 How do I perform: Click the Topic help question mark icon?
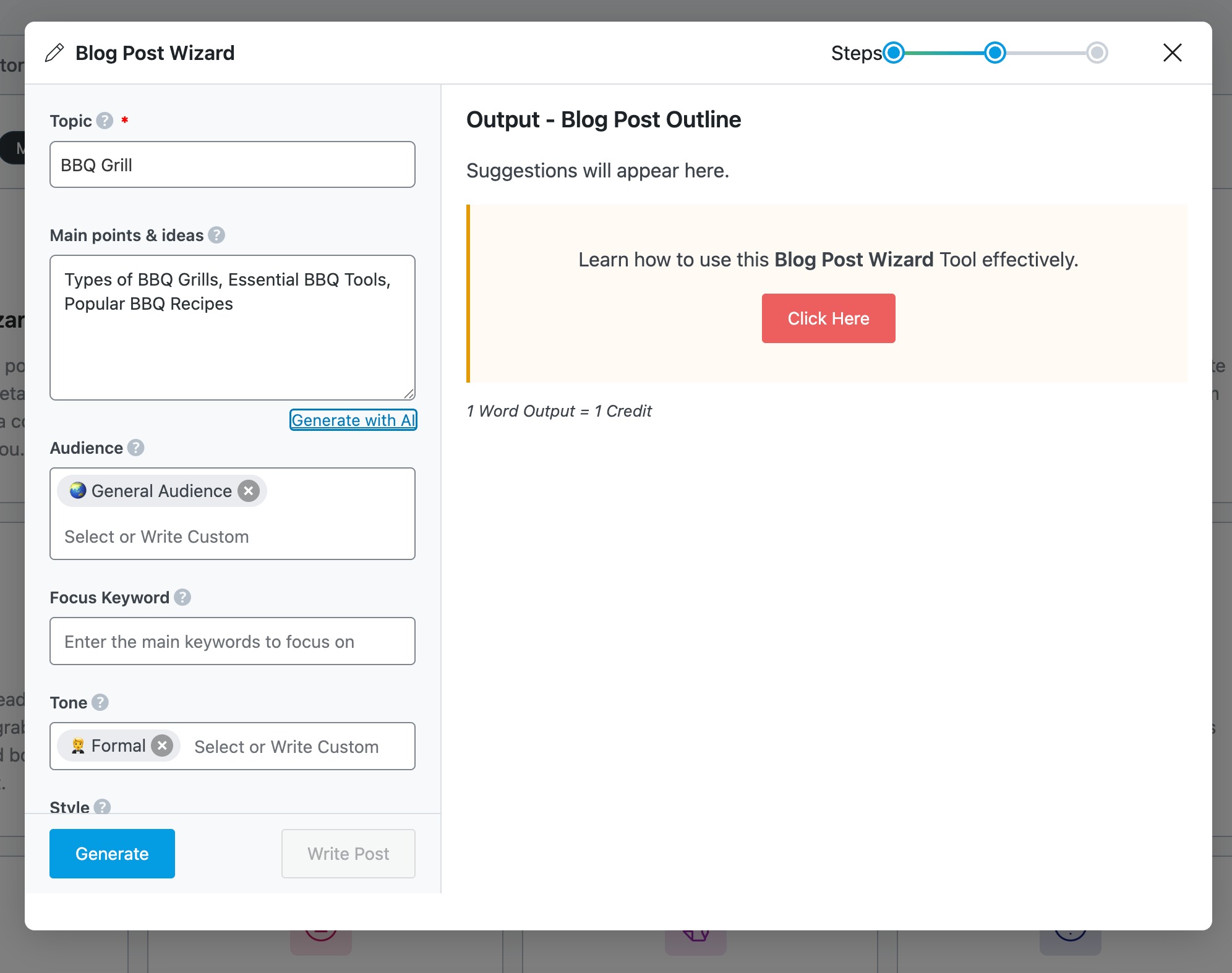105,121
